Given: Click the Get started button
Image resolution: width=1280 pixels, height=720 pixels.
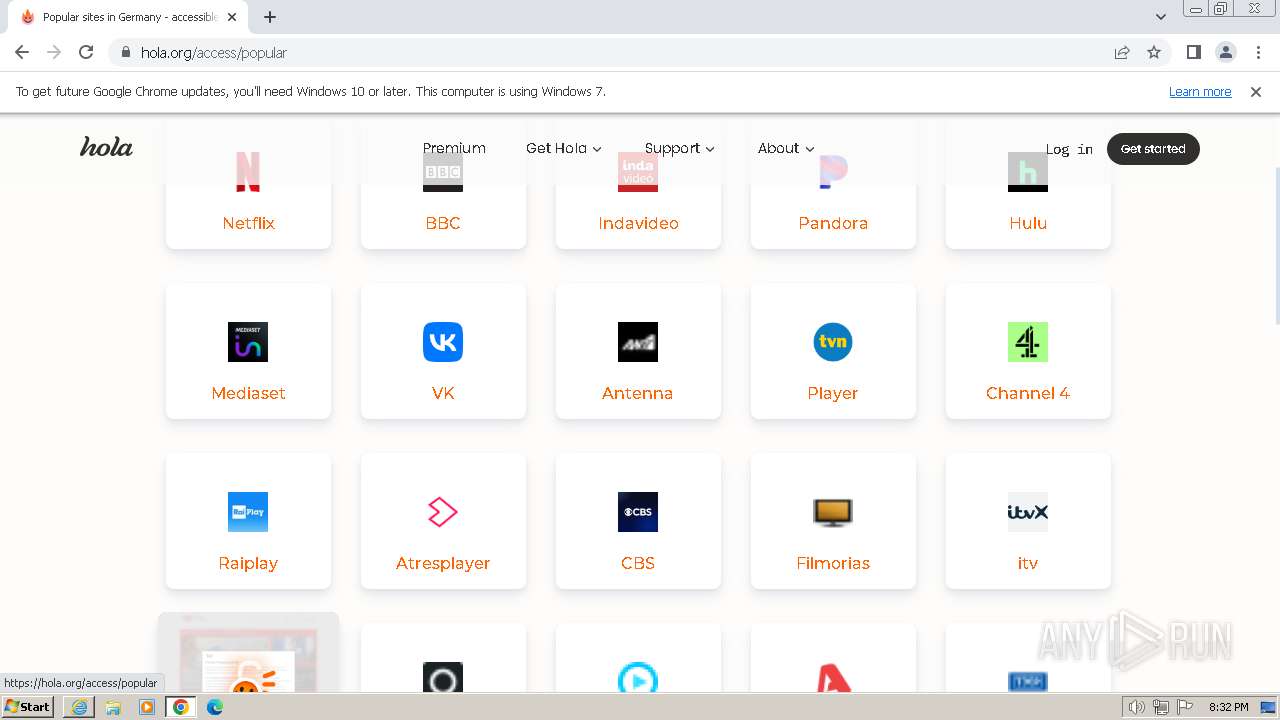Looking at the screenshot, I should (x=1153, y=148).
